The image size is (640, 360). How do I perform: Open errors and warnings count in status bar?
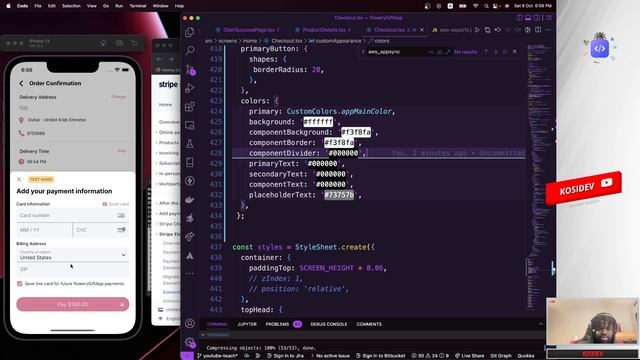coord(430,356)
